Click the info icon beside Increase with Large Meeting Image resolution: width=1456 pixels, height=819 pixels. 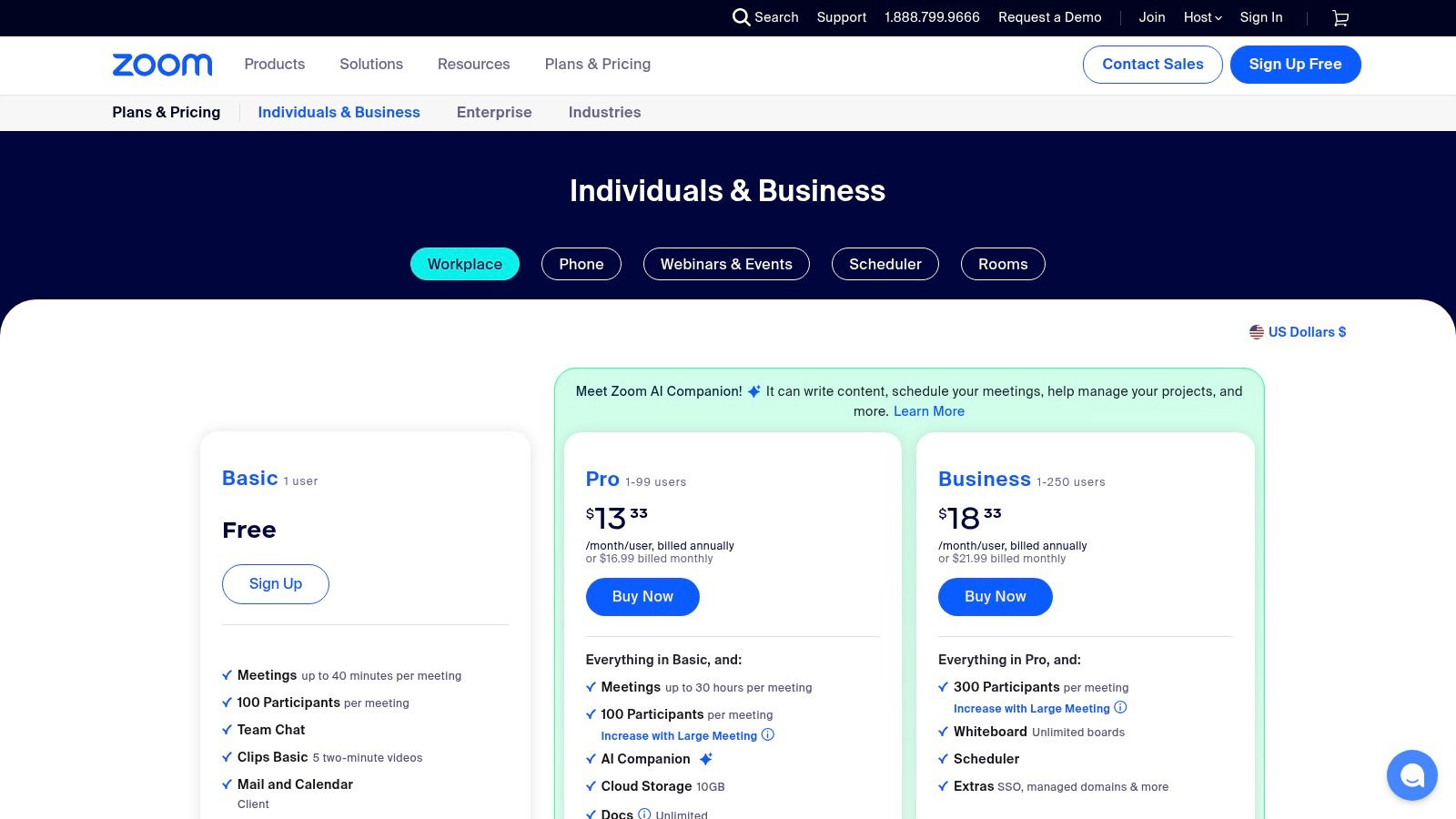[x=767, y=734]
